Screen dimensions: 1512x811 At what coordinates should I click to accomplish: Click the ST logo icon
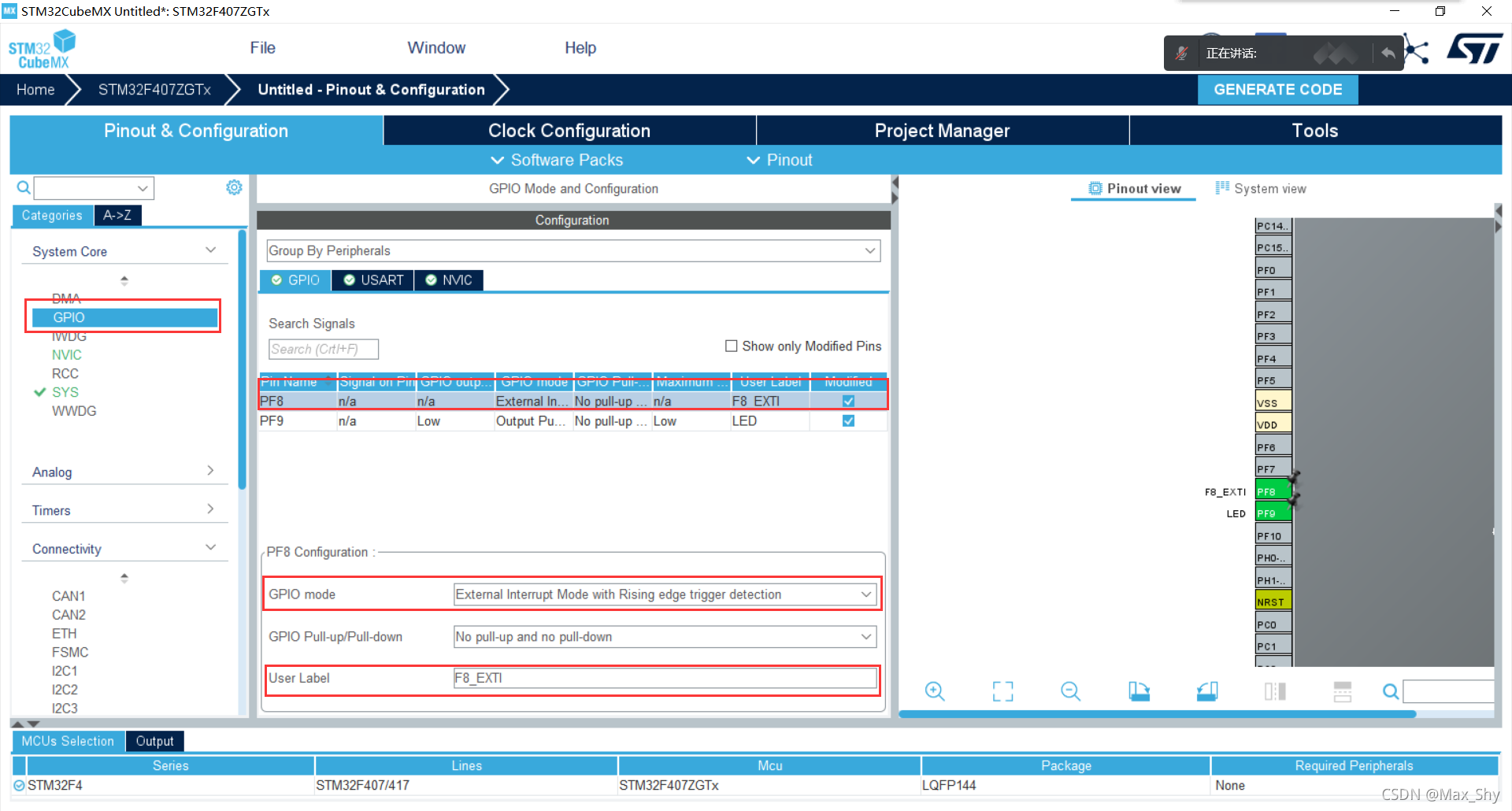(x=1475, y=49)
